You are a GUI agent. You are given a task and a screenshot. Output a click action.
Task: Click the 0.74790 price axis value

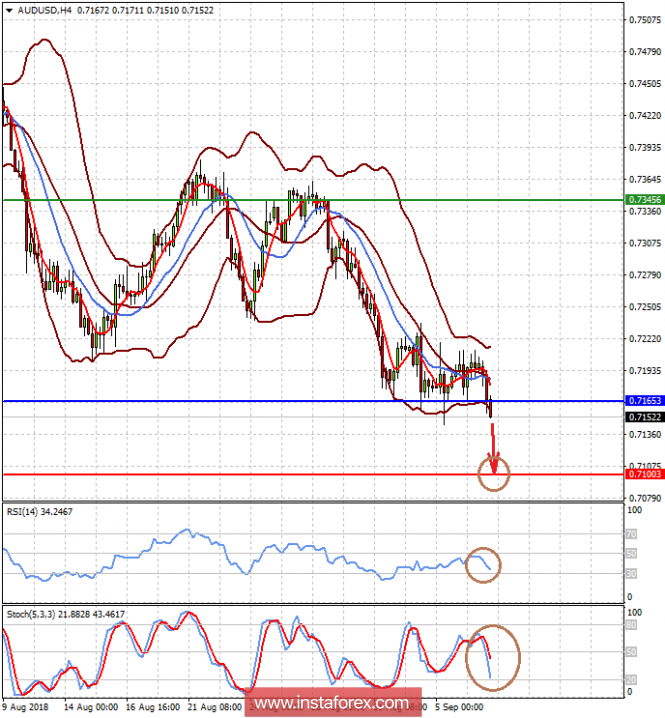pos(645,52)
